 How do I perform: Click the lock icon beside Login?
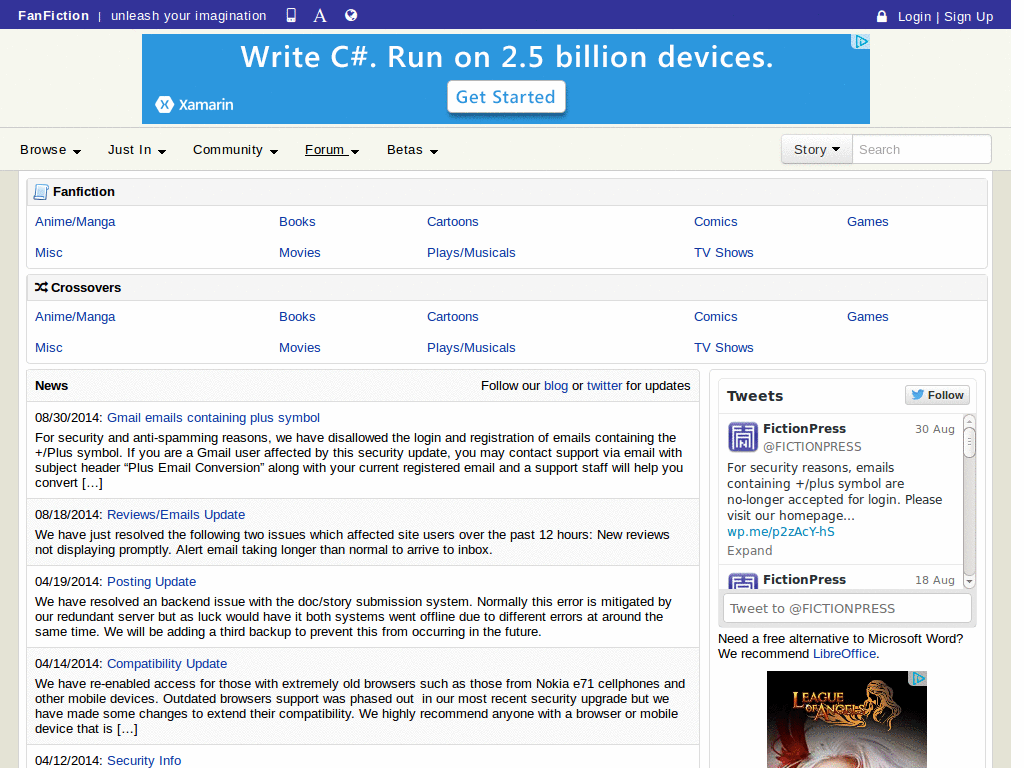coord(882,16)
